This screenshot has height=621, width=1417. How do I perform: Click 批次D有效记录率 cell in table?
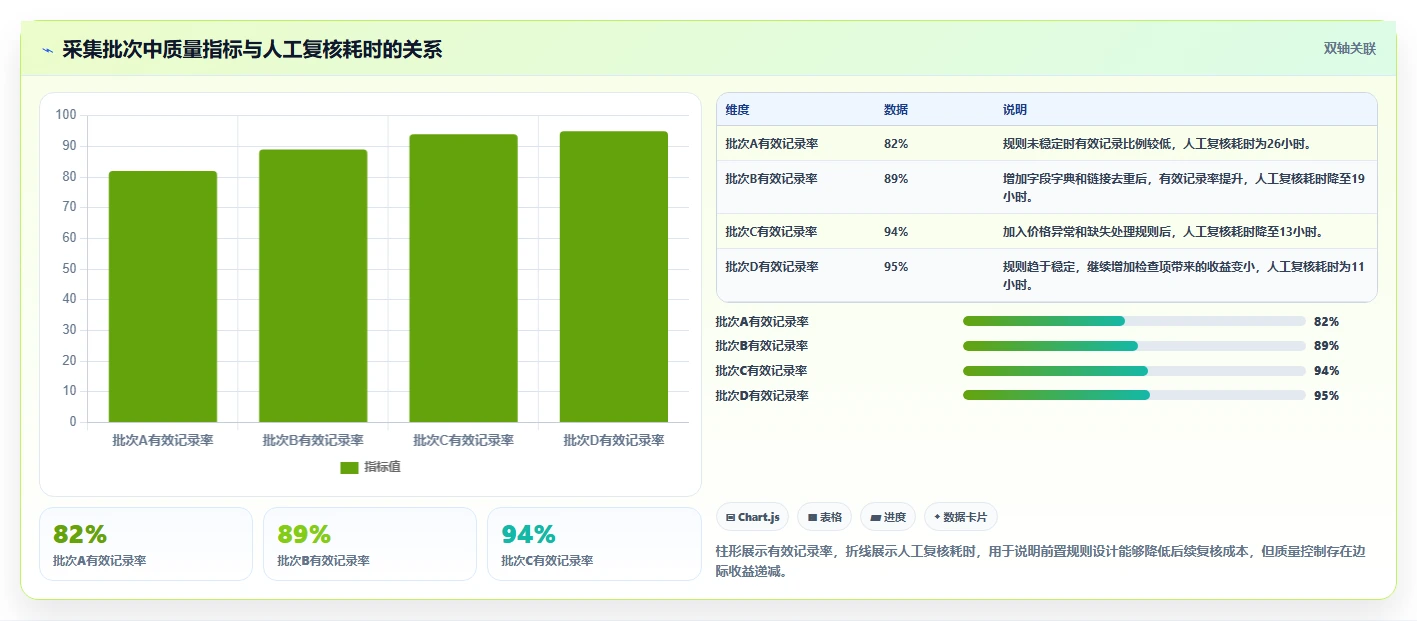tap(772, 267)
